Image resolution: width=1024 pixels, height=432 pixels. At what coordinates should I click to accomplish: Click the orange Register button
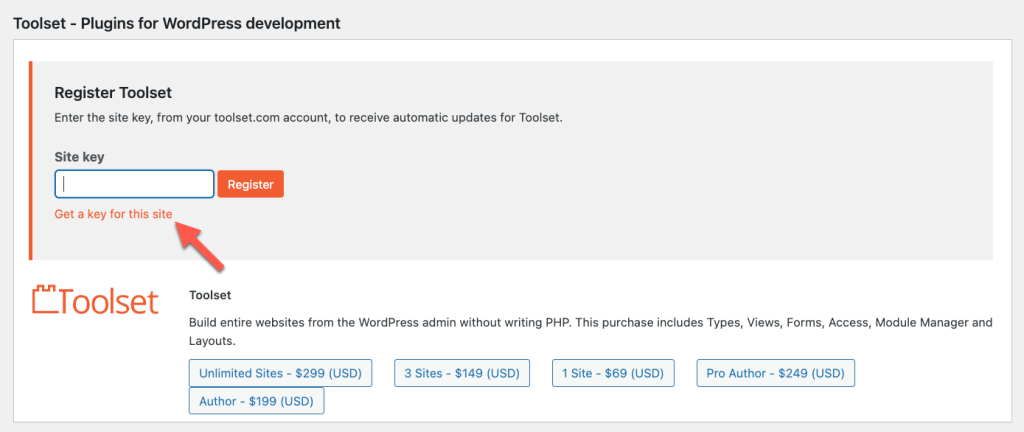[x=251, y=185]
